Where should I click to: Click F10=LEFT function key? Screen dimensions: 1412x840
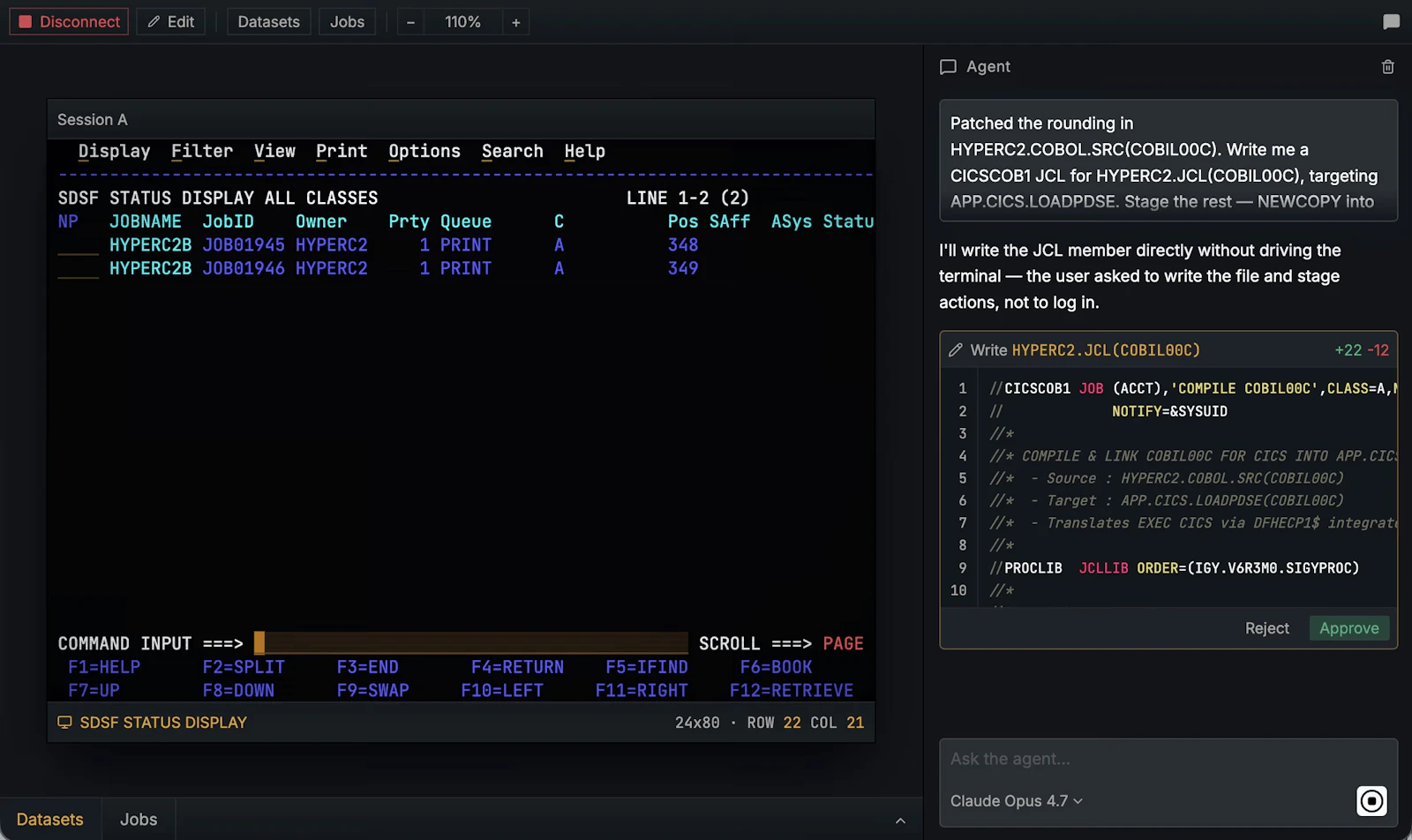tap(502, 690)
